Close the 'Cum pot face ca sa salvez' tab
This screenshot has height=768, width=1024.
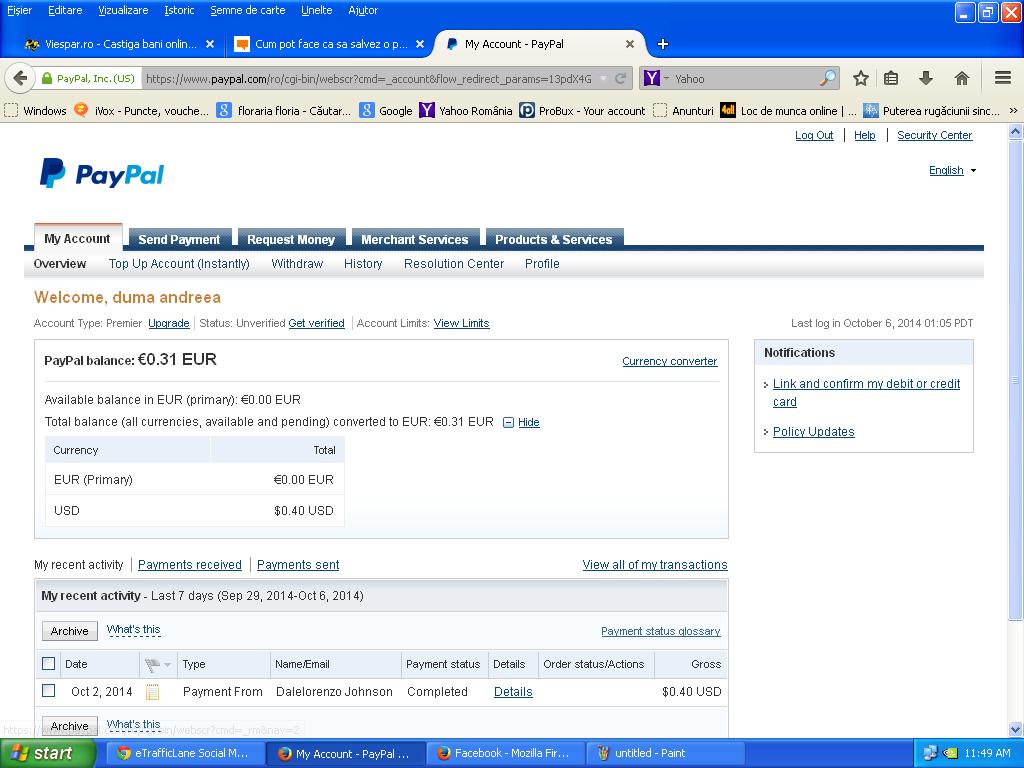click(420, 44)
